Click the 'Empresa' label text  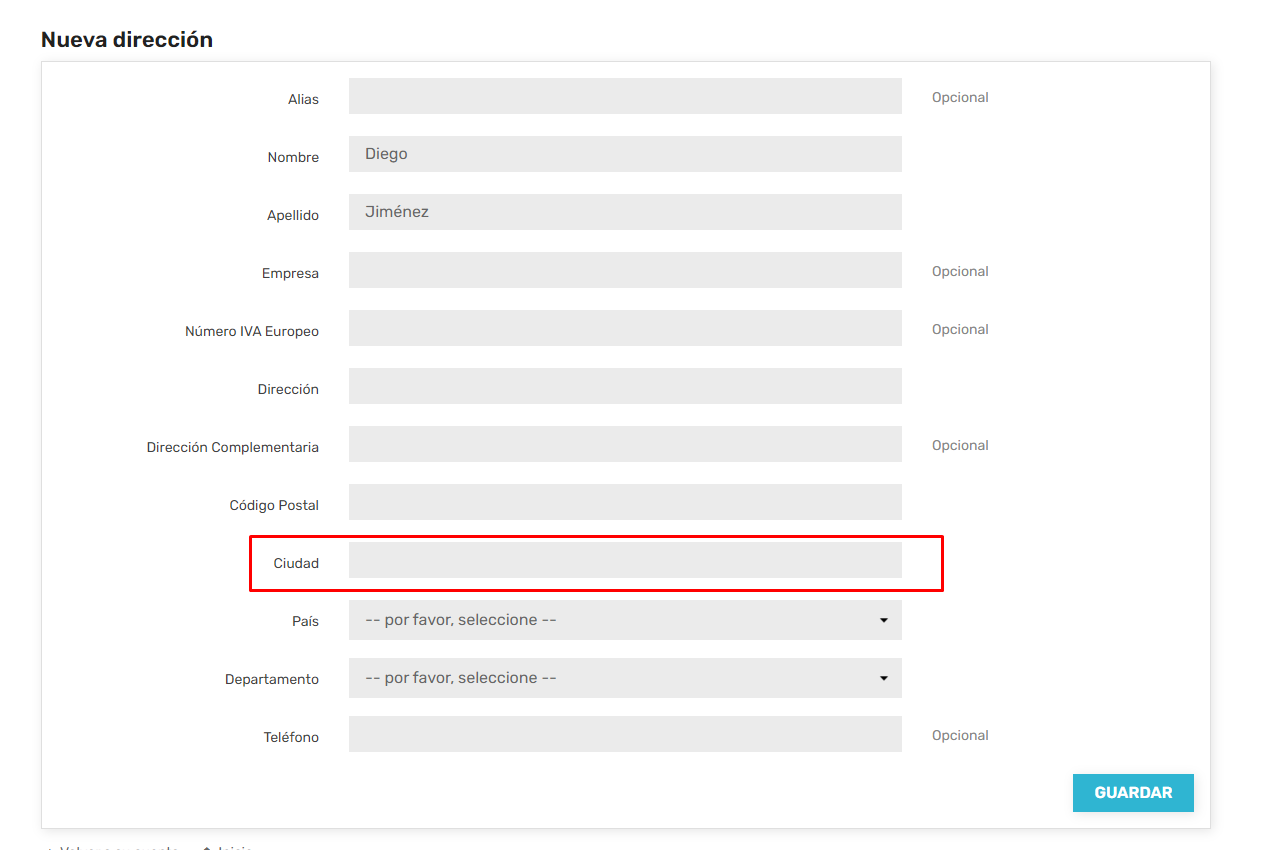290,273
